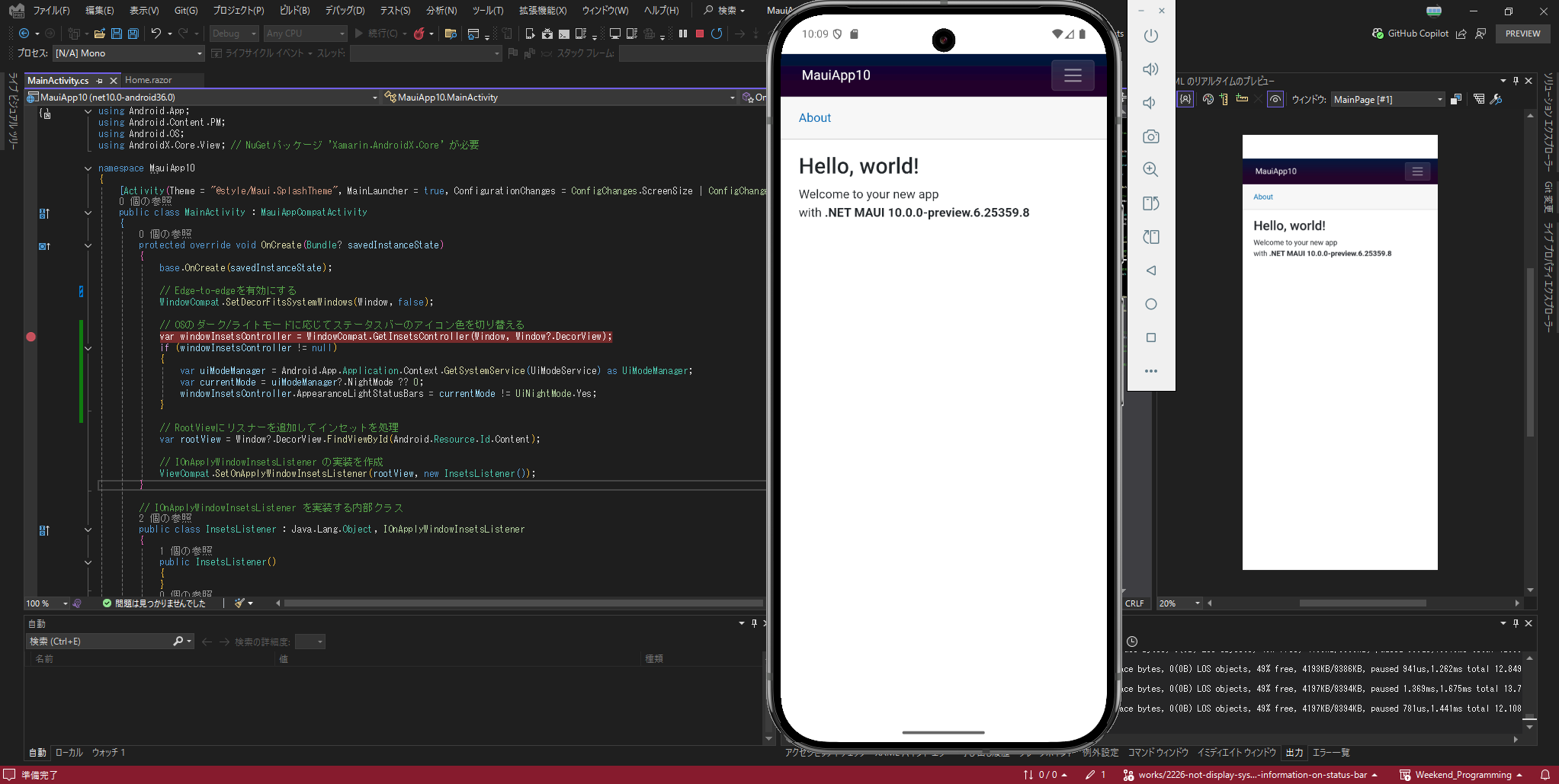Open the デバッグ(D) menu
The image size is (1559, 784).
click(345, 11)
